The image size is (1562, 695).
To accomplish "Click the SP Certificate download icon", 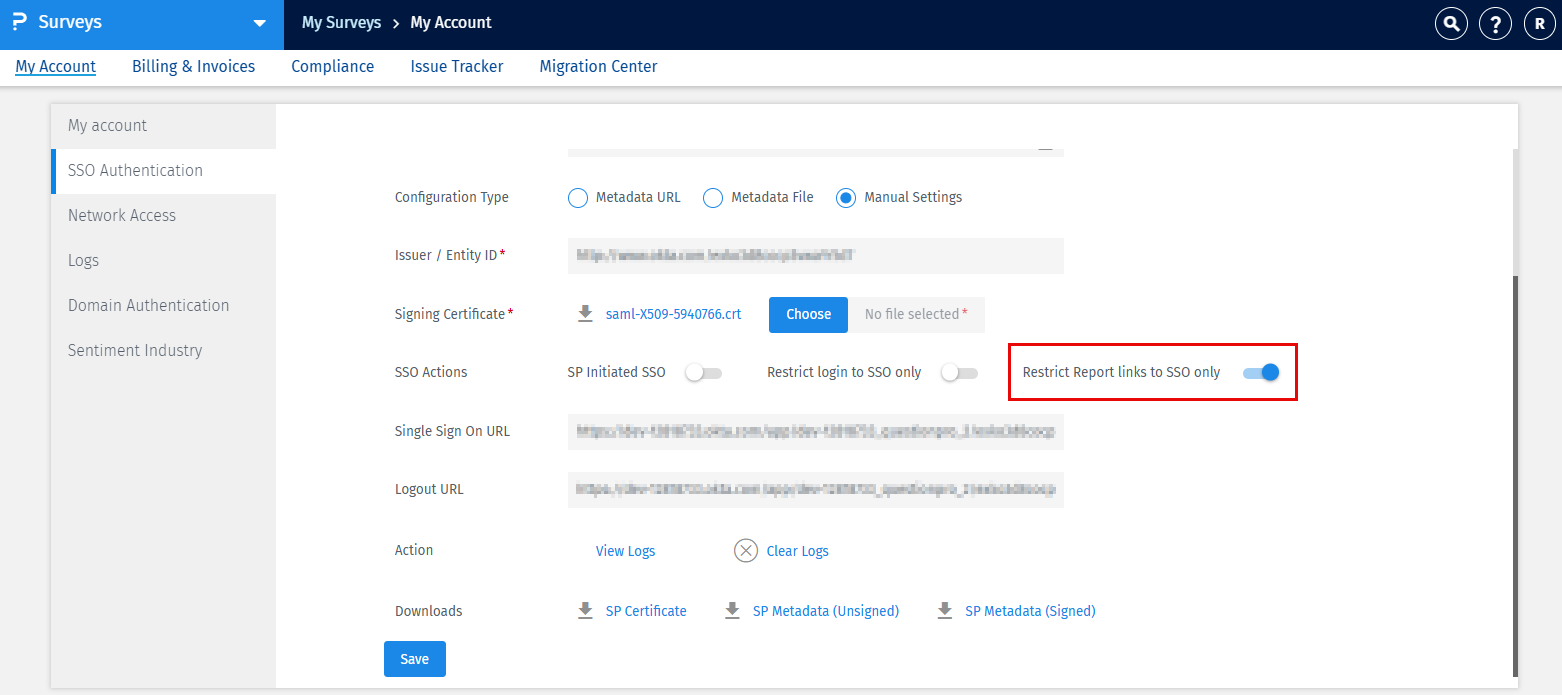I will point(585,610).
